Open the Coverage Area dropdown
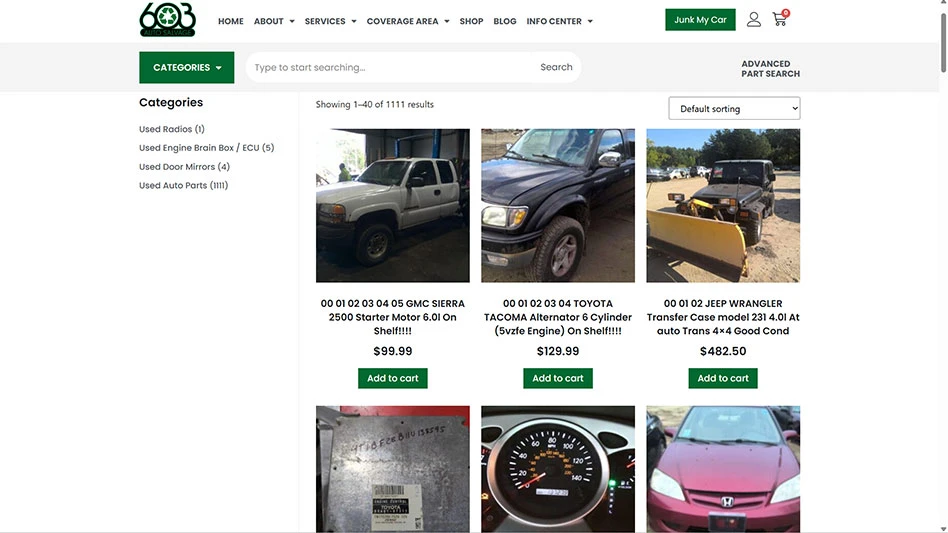 pos(407,21)
